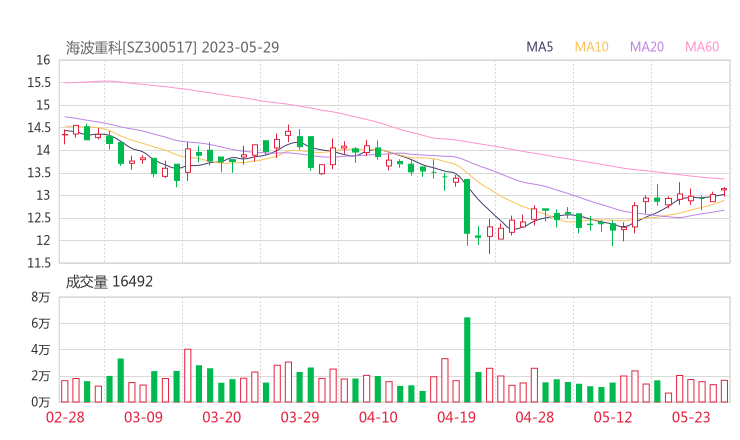740x440 pixels.
Task: Click the 13.5 price axis label
Action: pos(39,173)
